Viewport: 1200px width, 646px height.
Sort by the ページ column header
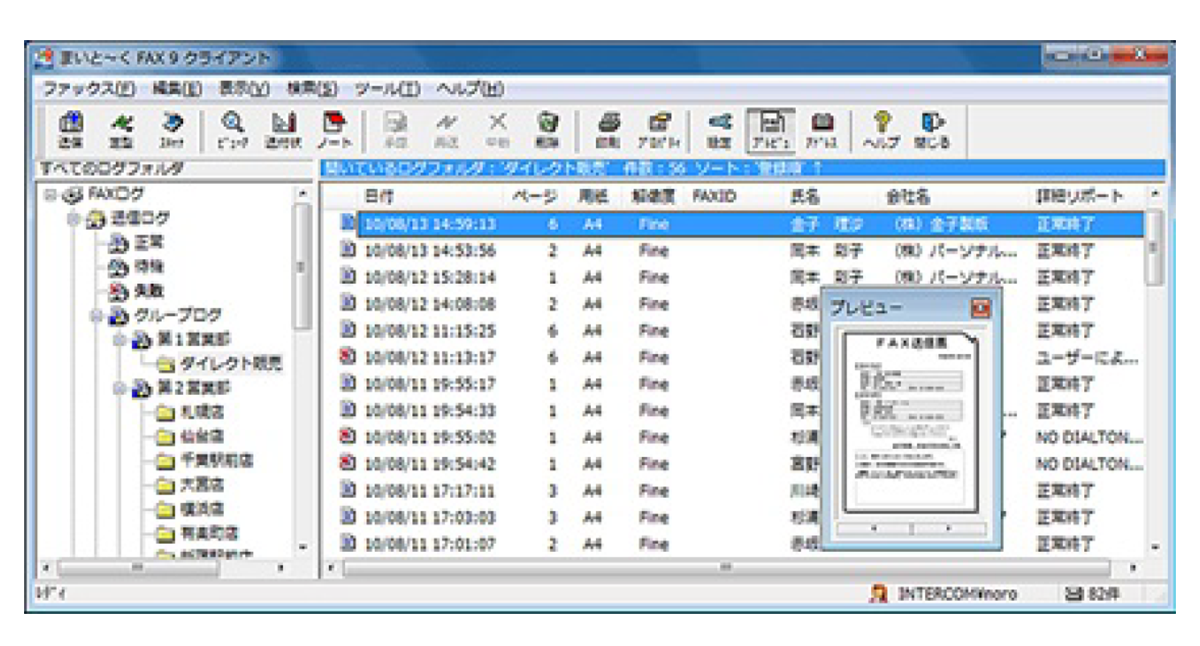[534, 197]
